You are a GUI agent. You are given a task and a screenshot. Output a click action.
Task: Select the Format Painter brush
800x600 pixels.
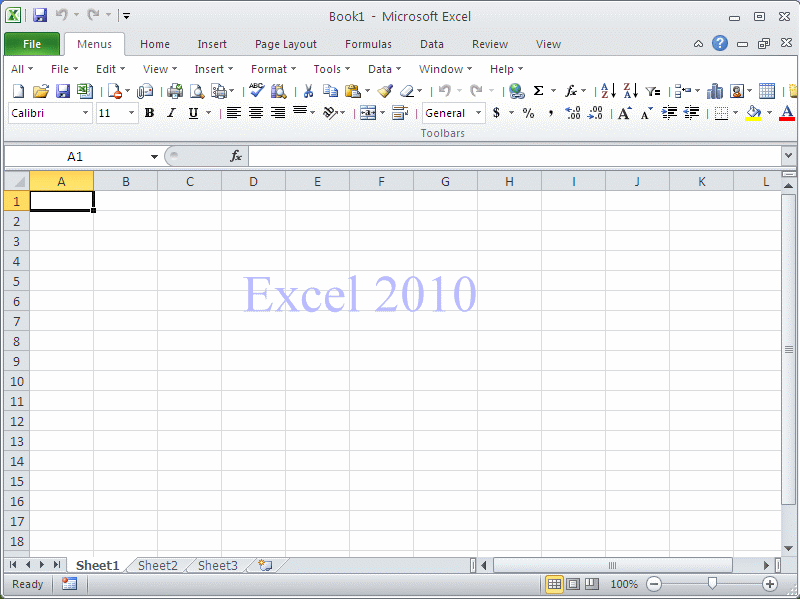[x=385, y=91]
